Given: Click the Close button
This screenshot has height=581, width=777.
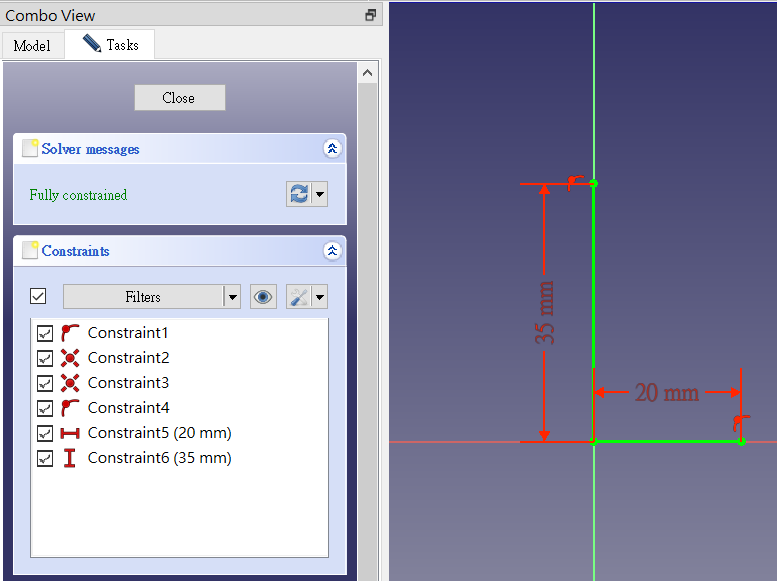Looking at the screenshot, I should pyautogui.click(x=179, y=98).
